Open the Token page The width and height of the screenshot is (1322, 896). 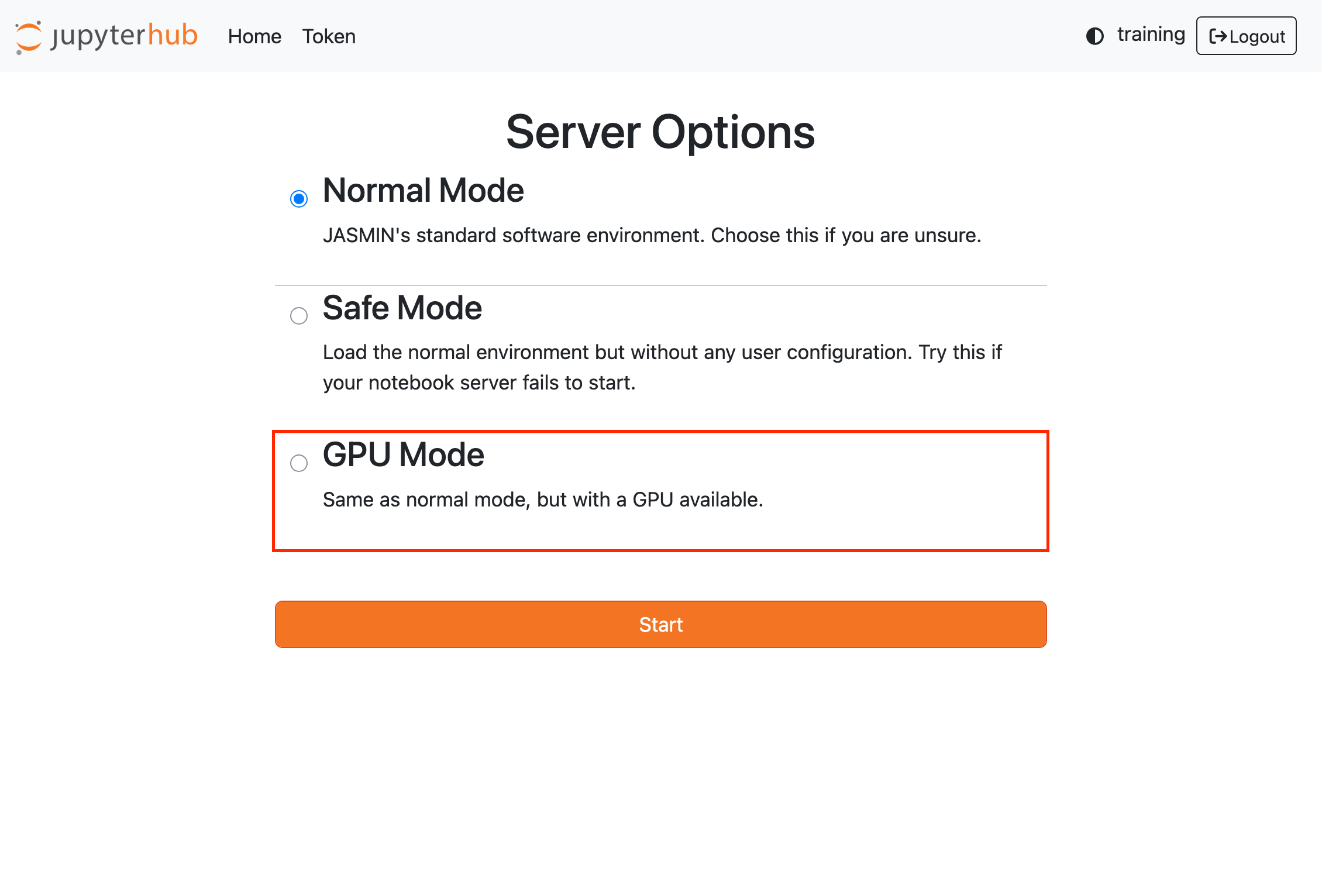pyautogui.click(x=329, y=36)
